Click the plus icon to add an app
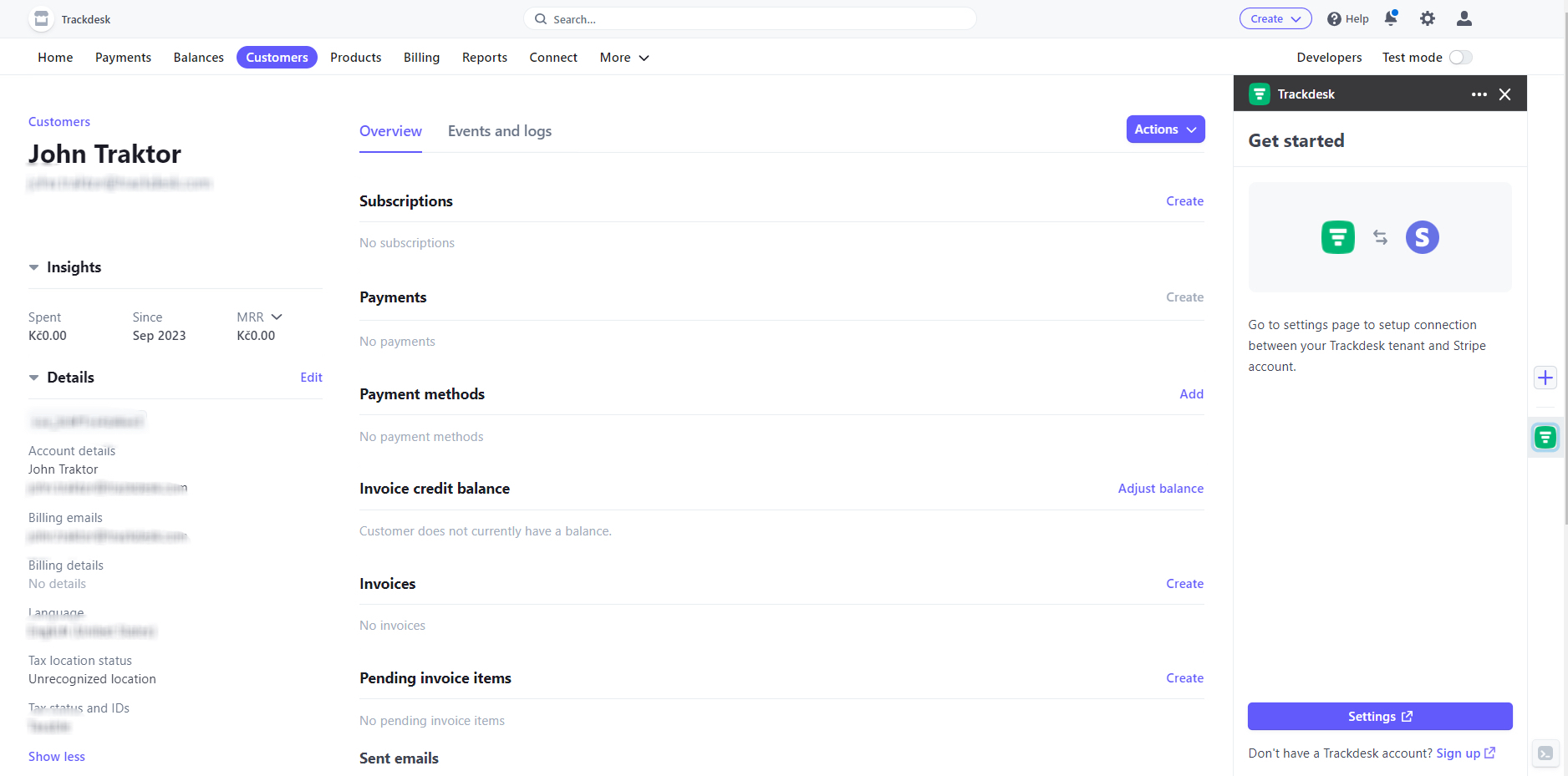This screenshot has width=1568, height=776. click(x=1545, y=378)
